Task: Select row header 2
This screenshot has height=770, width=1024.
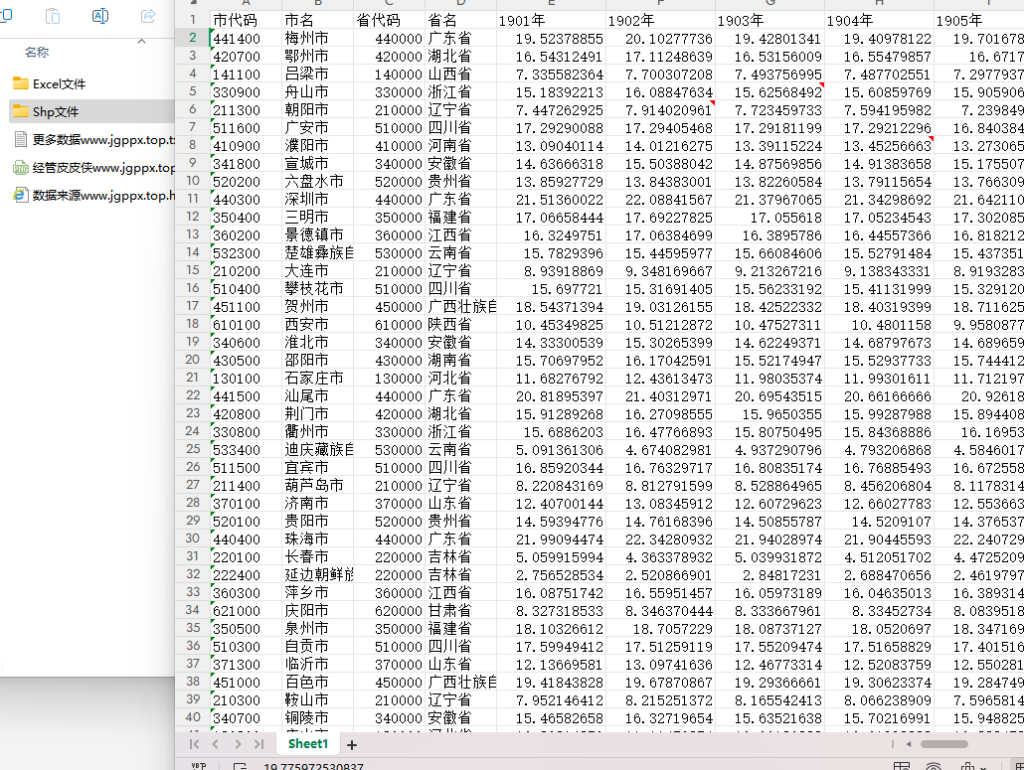Action: (x=193, y=38)
